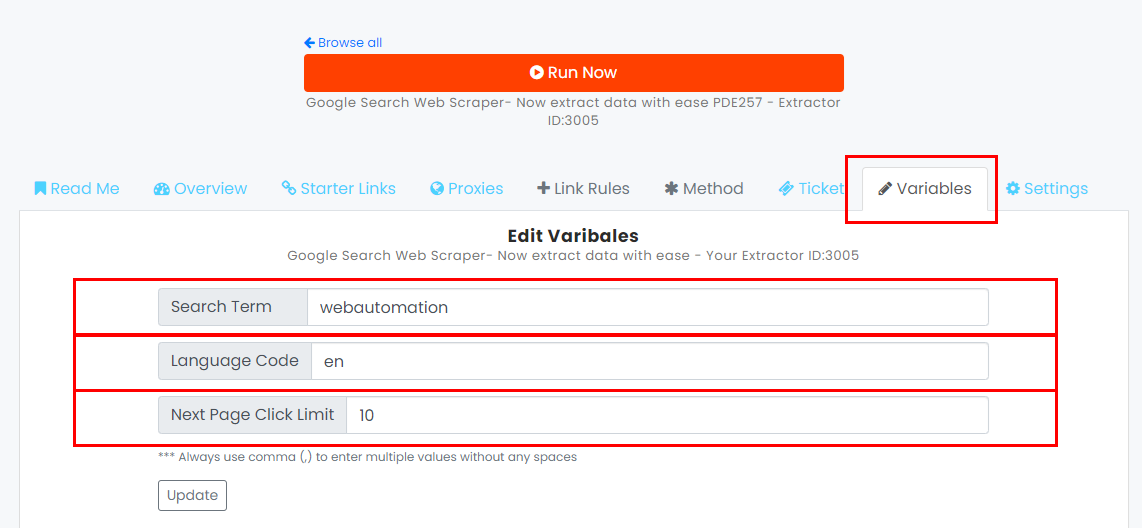Click the bookmark icon beside Read Me
Image resolution: width=1142 pixels, height=528 pixels.
pyautogui.click(x=40, y=189)
